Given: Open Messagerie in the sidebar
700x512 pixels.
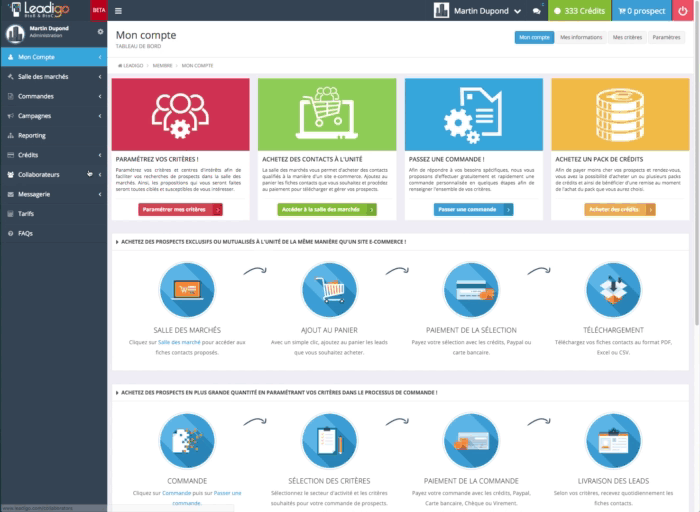Looking at the screenshot, I should [x=54, y=194].
